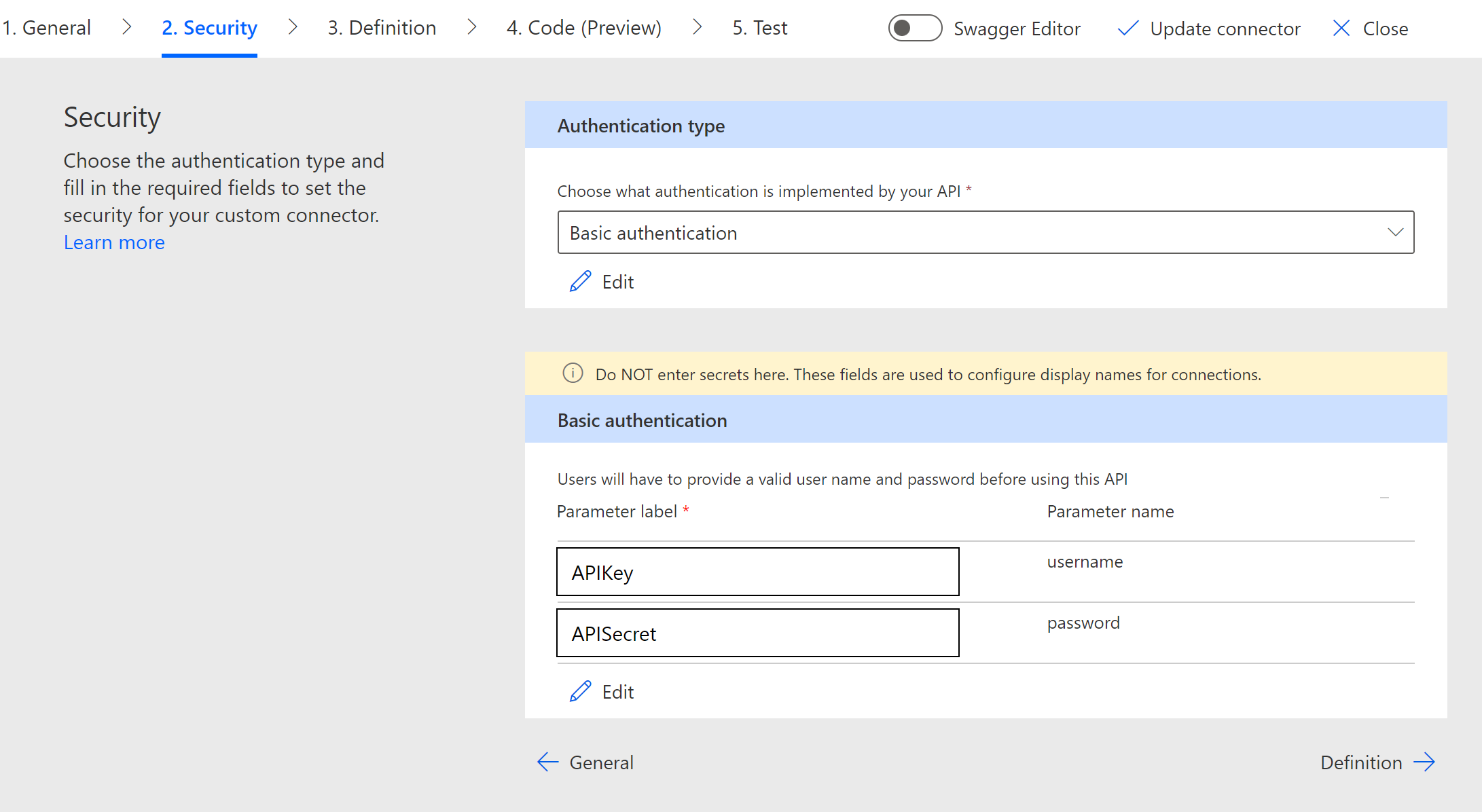Image resolution: width=1482 pixels, height=812 pixels.
Task: Click the left arrow icon beside General
Action: click(547, 762)
